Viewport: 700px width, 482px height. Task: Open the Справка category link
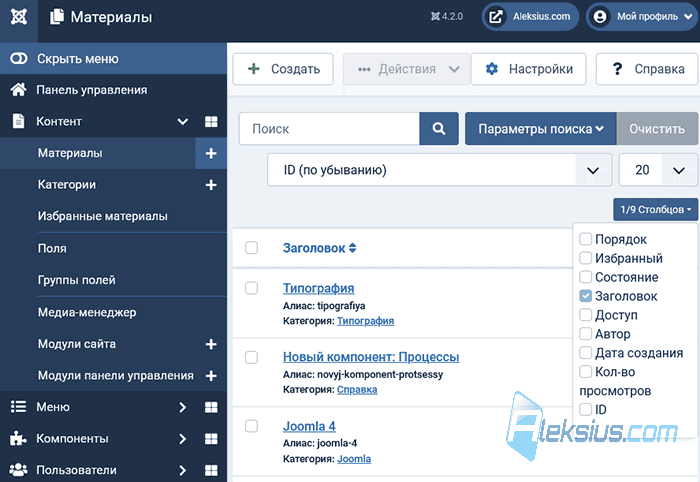pyautogui.click(x=357, y=390)
